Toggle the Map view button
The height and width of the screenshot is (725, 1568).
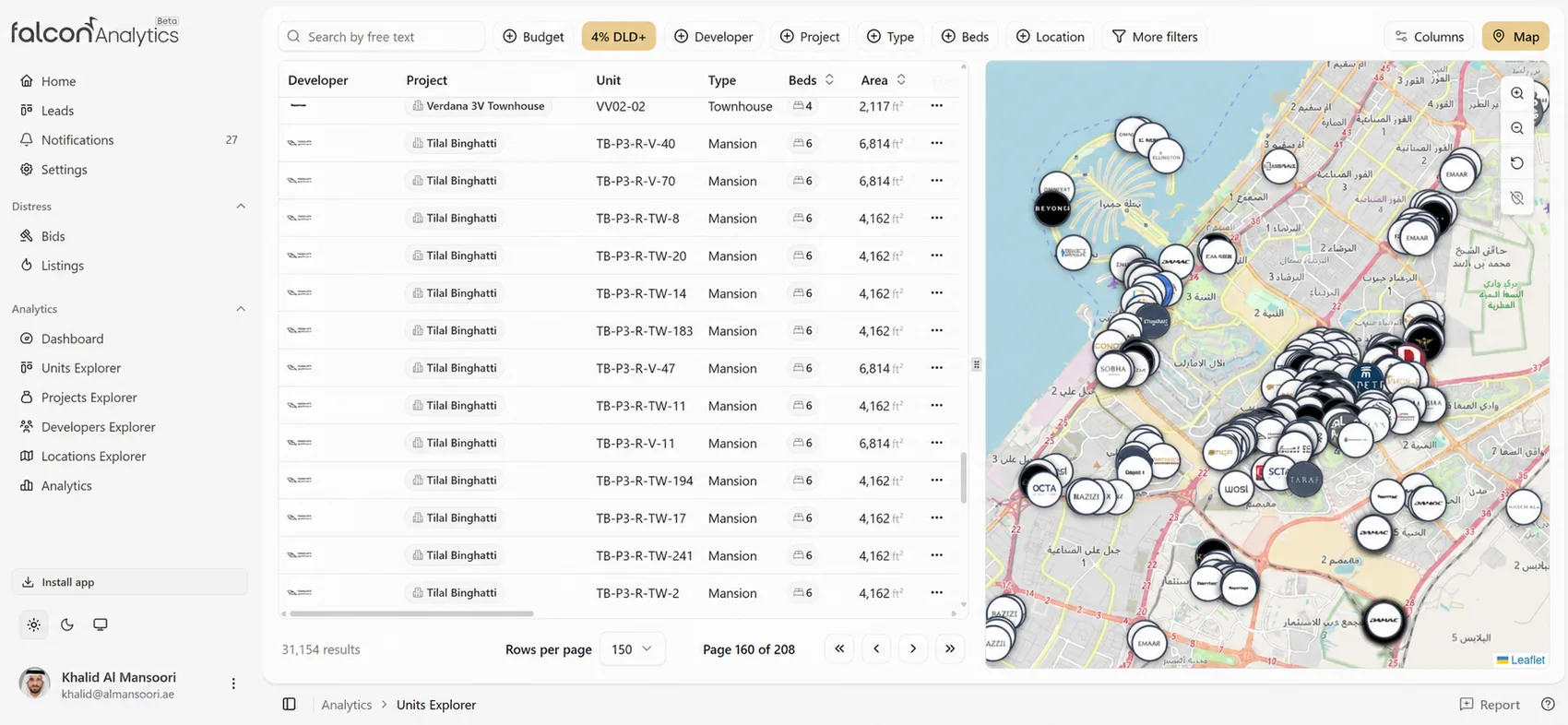[x=1515, y=36]
